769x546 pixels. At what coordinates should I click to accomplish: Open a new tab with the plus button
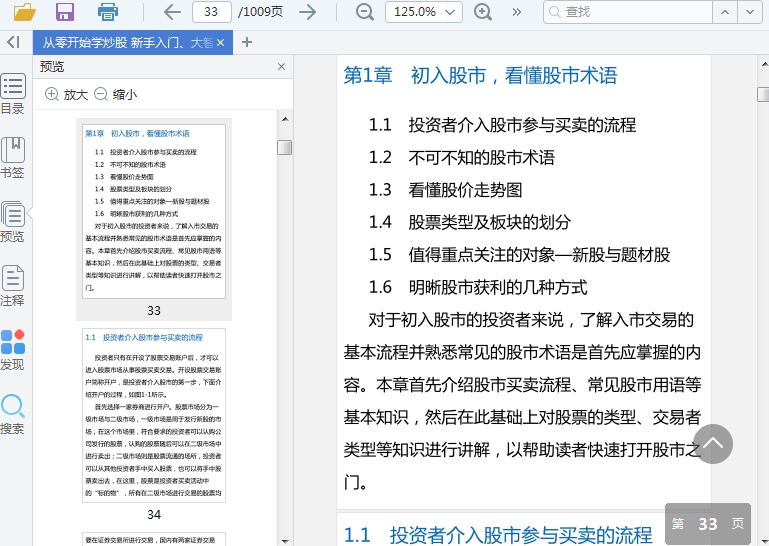tap(247, 42)
